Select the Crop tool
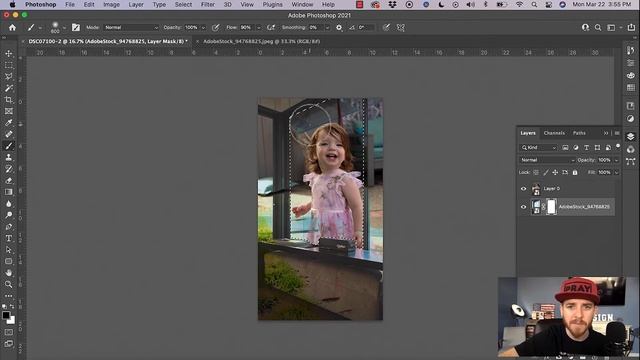Image resolution: width=640 pixels, height=360 pixels. click(9, 99)
